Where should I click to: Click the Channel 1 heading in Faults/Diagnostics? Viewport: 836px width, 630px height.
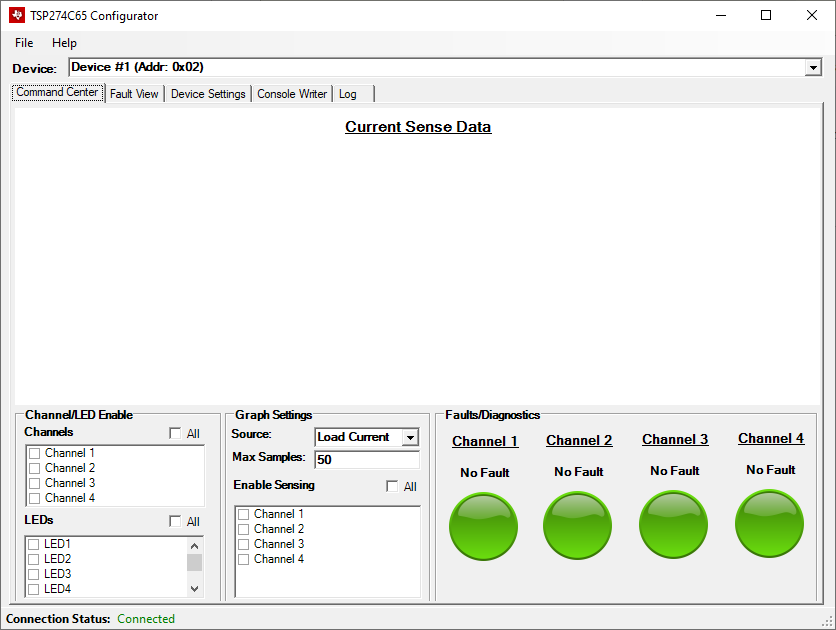[485, 442]
